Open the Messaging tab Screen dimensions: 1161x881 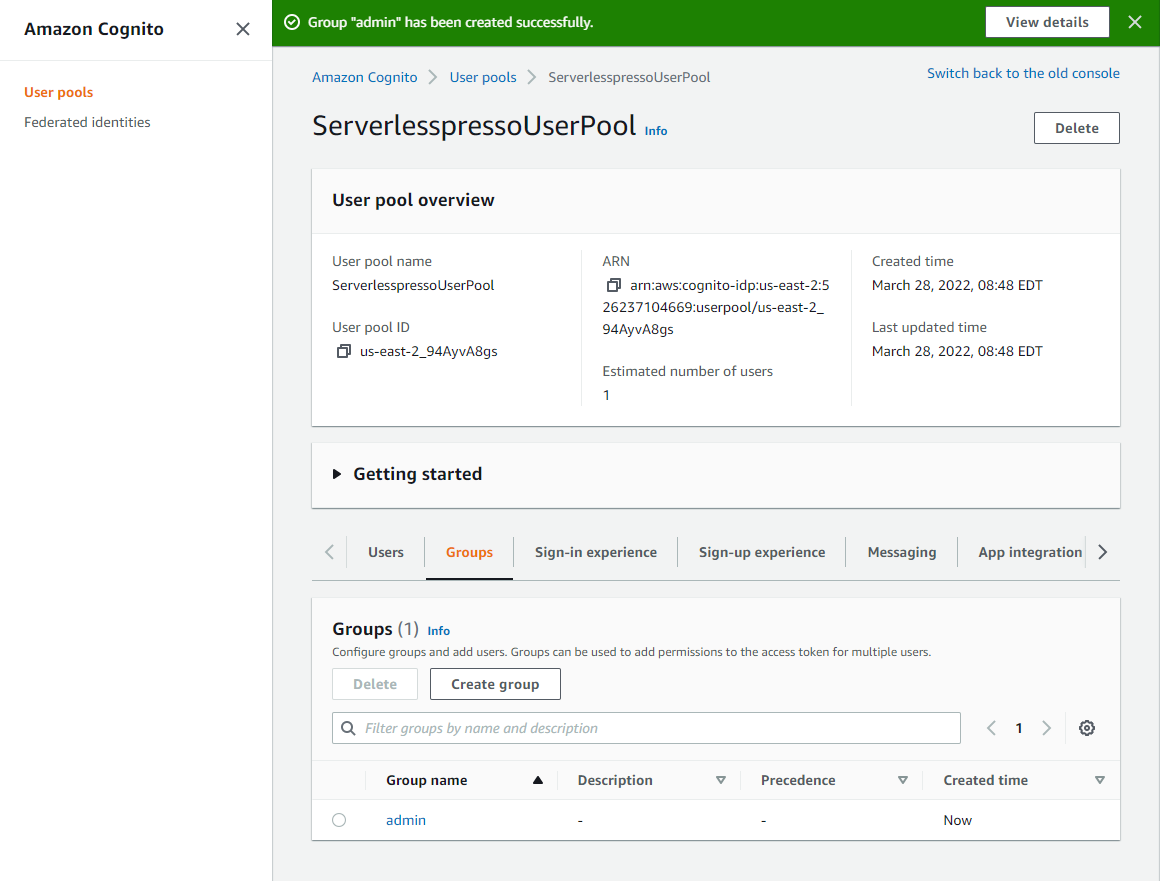pyautogui.click(x=902, y=552)
